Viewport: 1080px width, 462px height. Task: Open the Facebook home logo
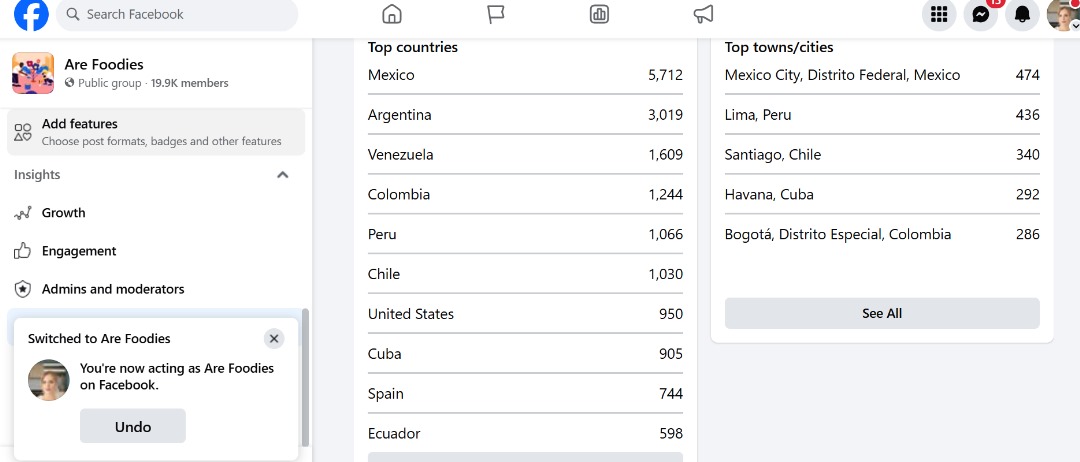coord(32,14)
